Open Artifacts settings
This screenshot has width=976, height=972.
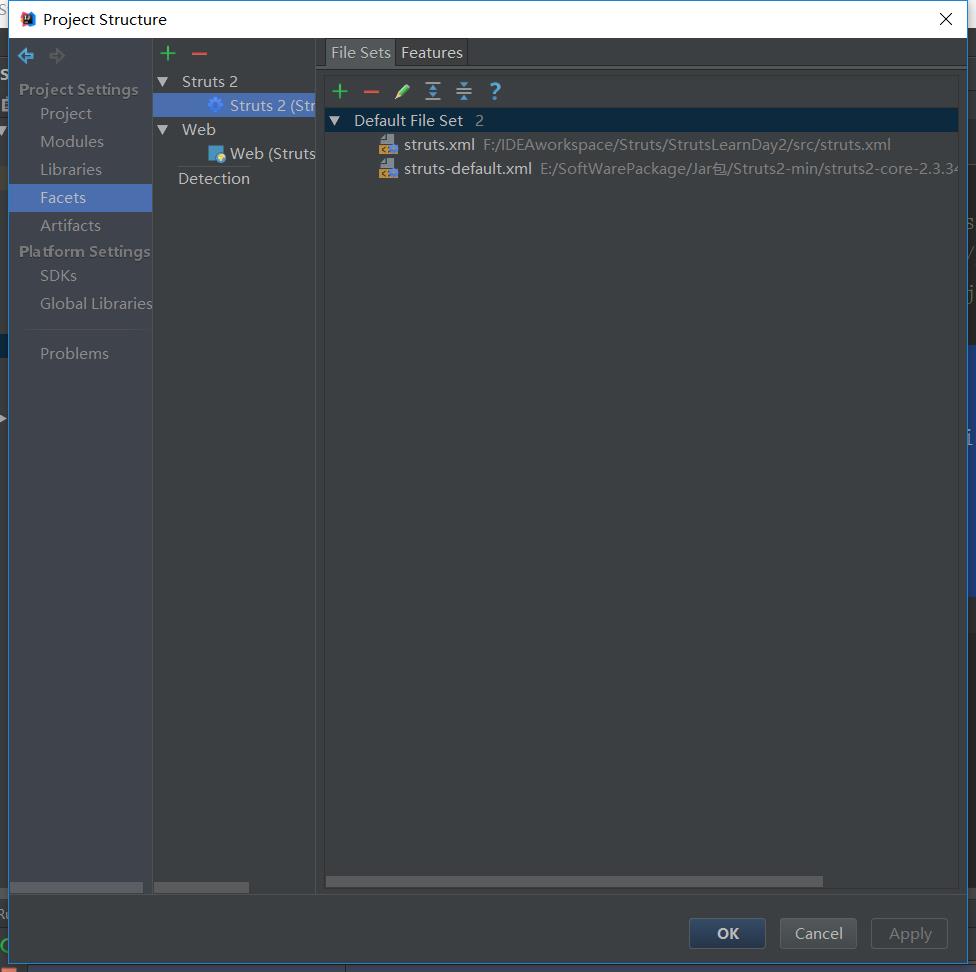(x=70, y=225)
